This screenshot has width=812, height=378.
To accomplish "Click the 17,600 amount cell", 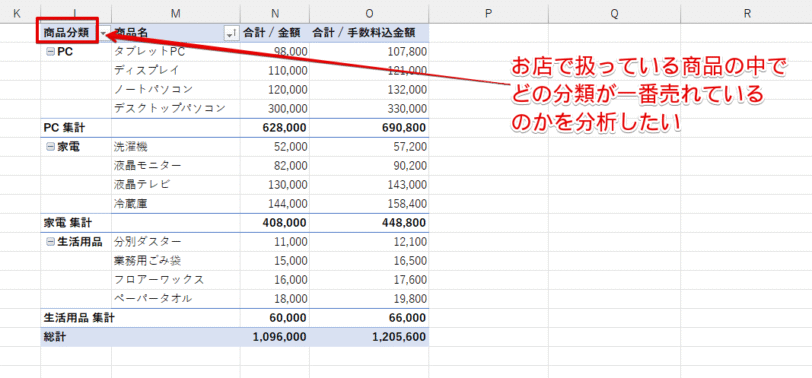I will [369, 280].
